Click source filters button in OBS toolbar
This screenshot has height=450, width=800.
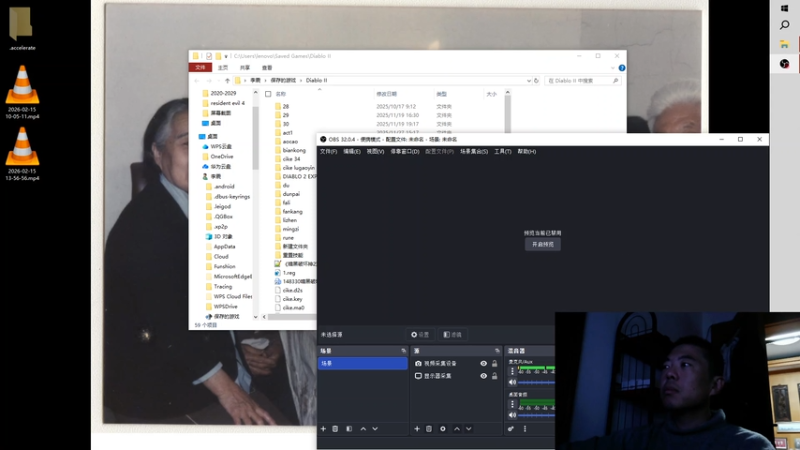tap(453, 335)
